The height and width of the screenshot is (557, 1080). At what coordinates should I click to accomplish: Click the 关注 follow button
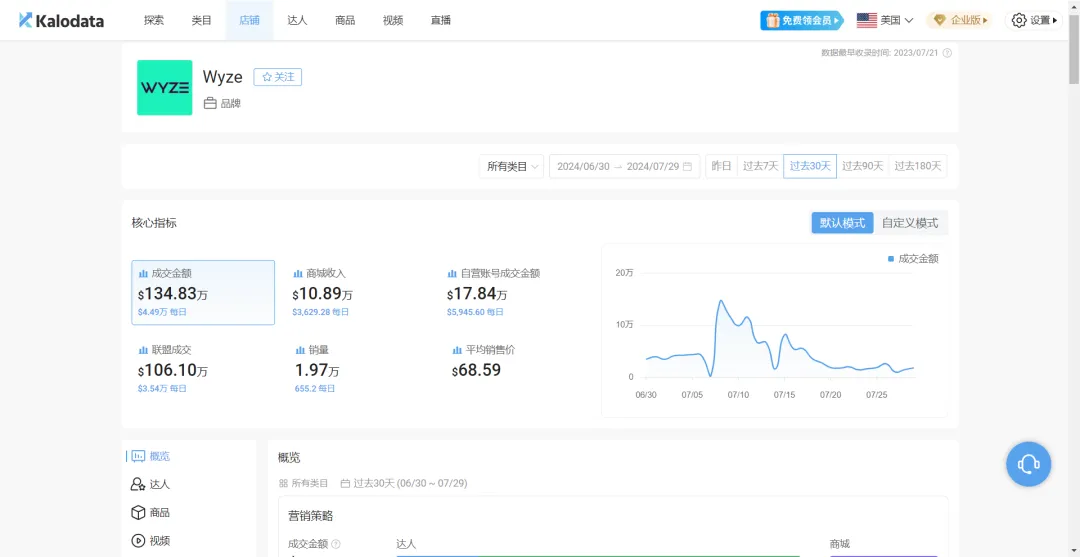(278, 77)
